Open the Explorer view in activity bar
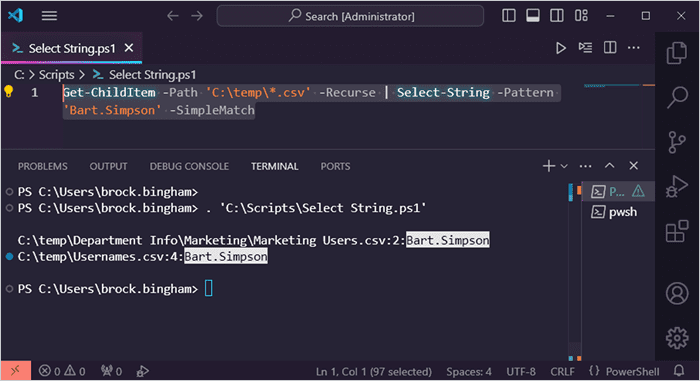 (677, 53)
